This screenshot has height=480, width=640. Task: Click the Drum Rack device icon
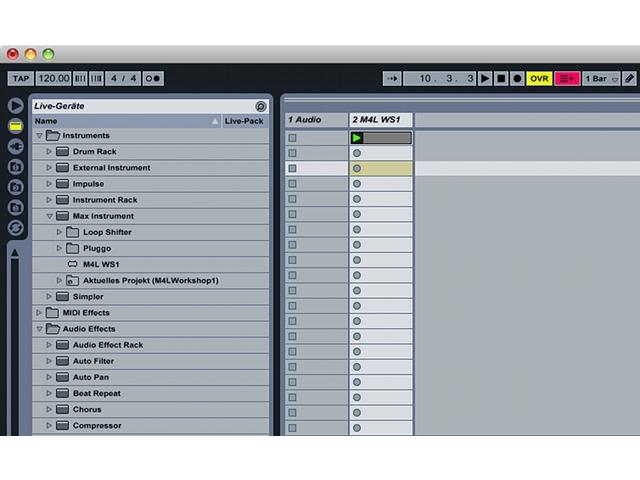[x=62, y=151]
